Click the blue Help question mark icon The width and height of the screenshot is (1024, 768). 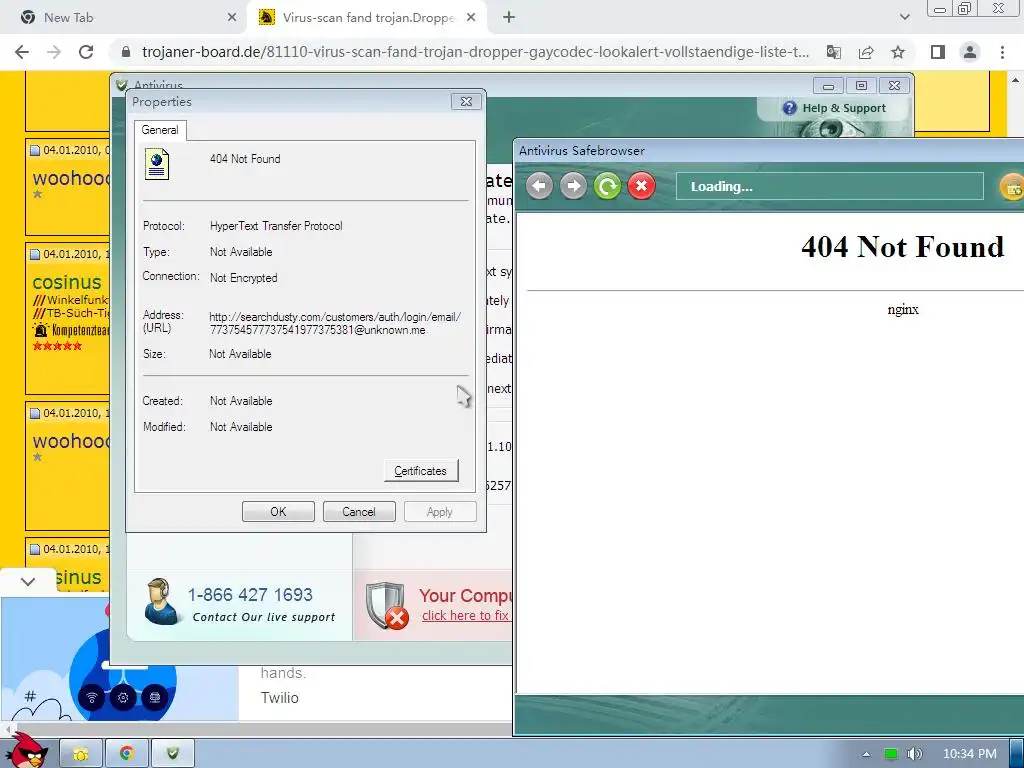click(790, 108)
